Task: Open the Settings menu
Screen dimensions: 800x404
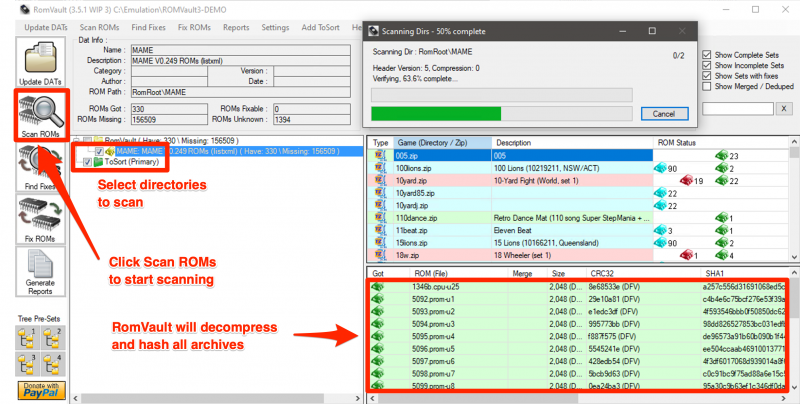Action: tap(276, 28)
